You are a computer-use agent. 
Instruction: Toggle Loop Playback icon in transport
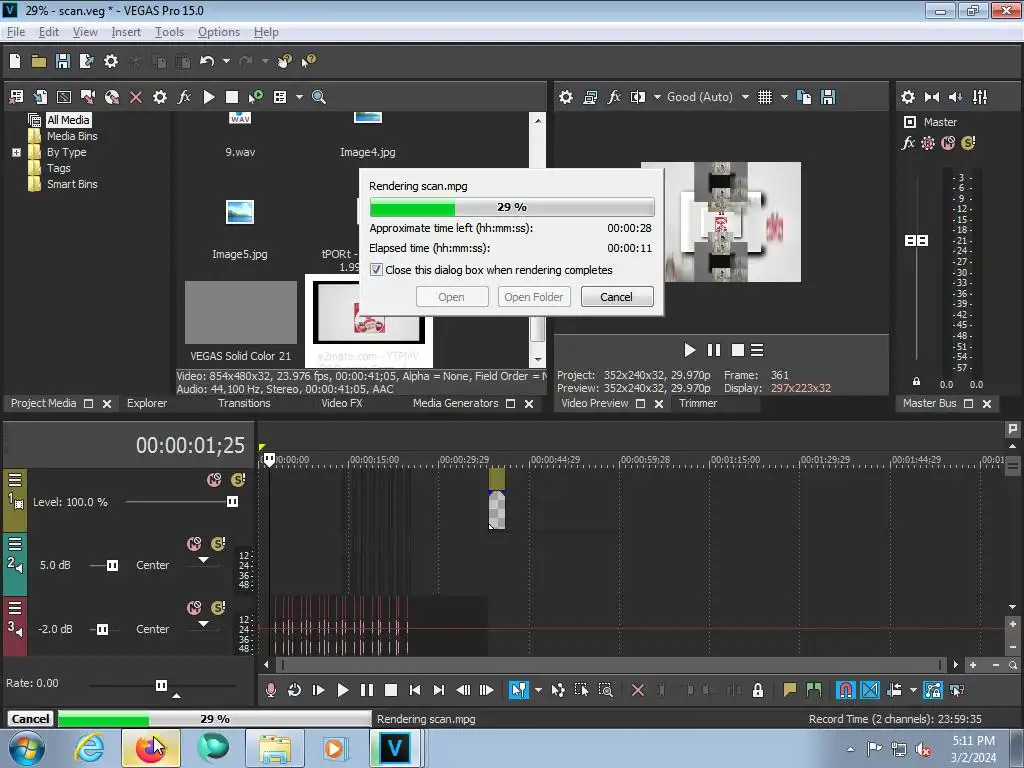(295, 690)
